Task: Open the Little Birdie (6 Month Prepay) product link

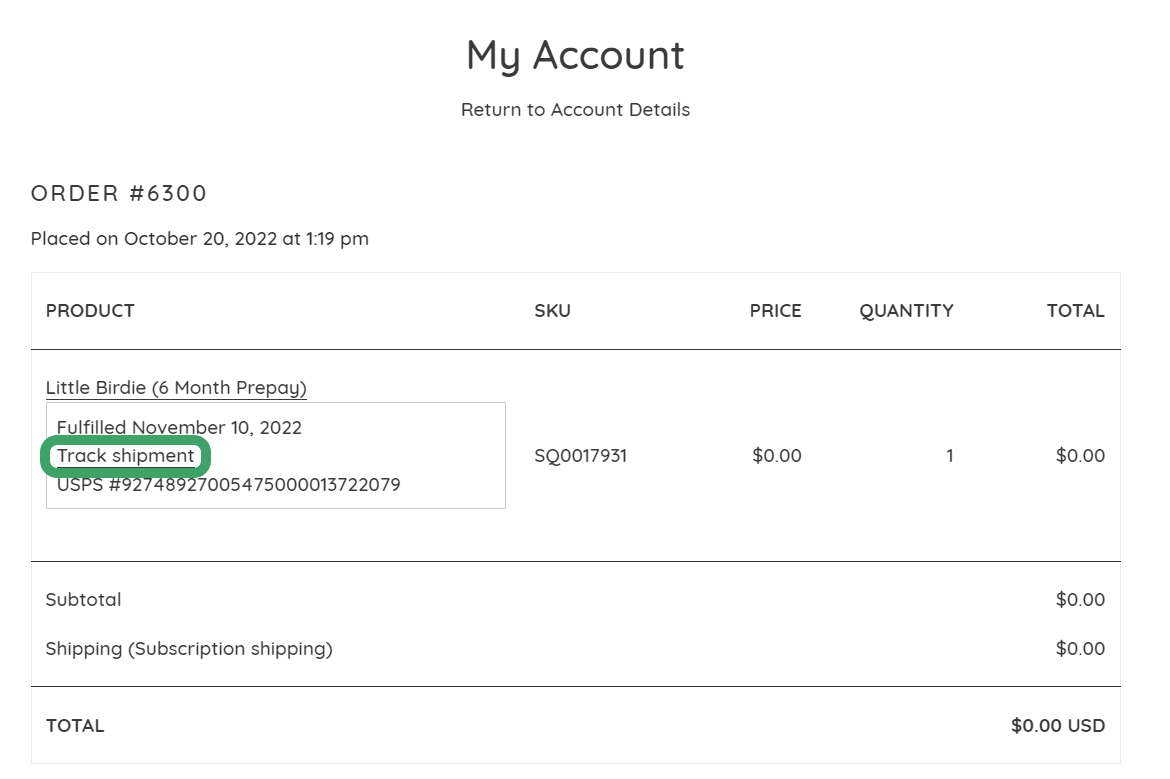Action: [176, 388]
